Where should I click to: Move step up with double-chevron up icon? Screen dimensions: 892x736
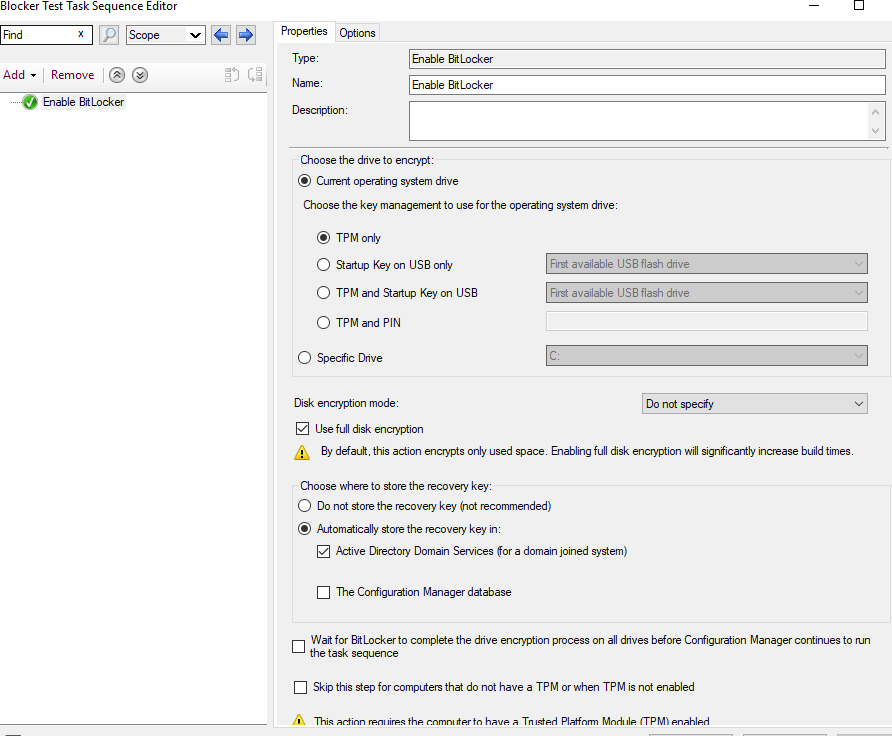(x=117, y=75)
